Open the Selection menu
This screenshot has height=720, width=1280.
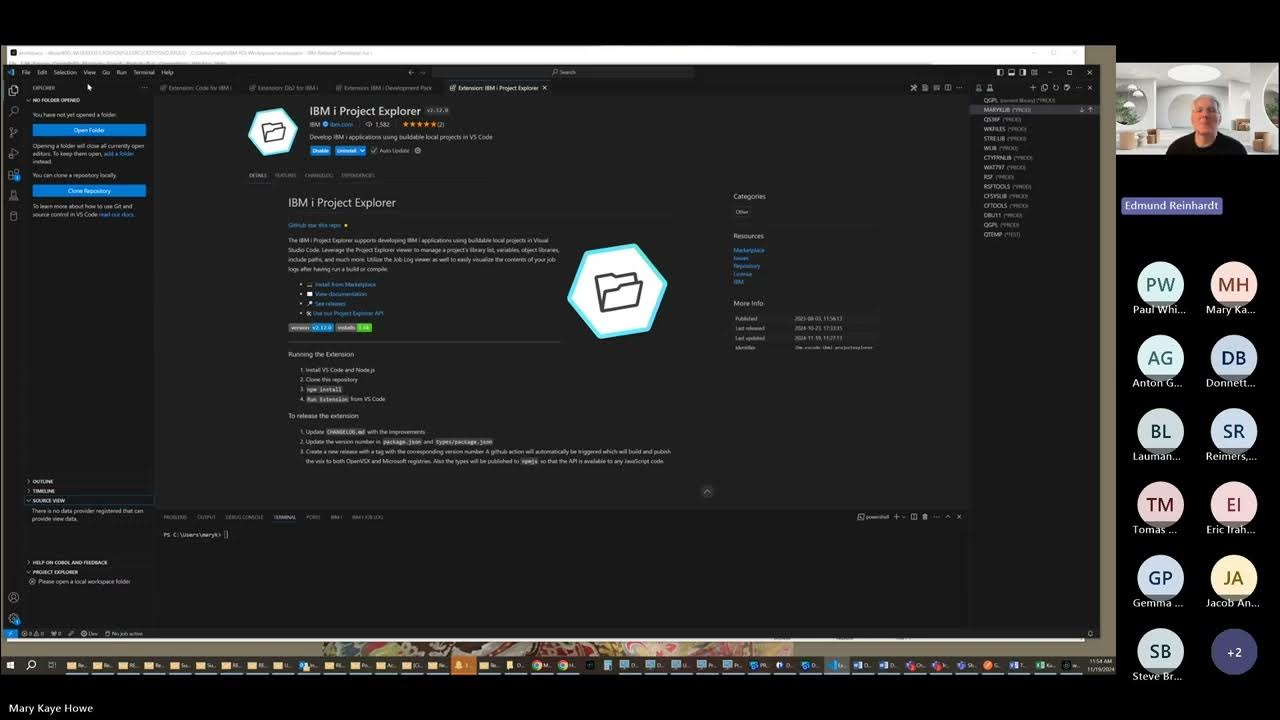(x=65, y=72)
